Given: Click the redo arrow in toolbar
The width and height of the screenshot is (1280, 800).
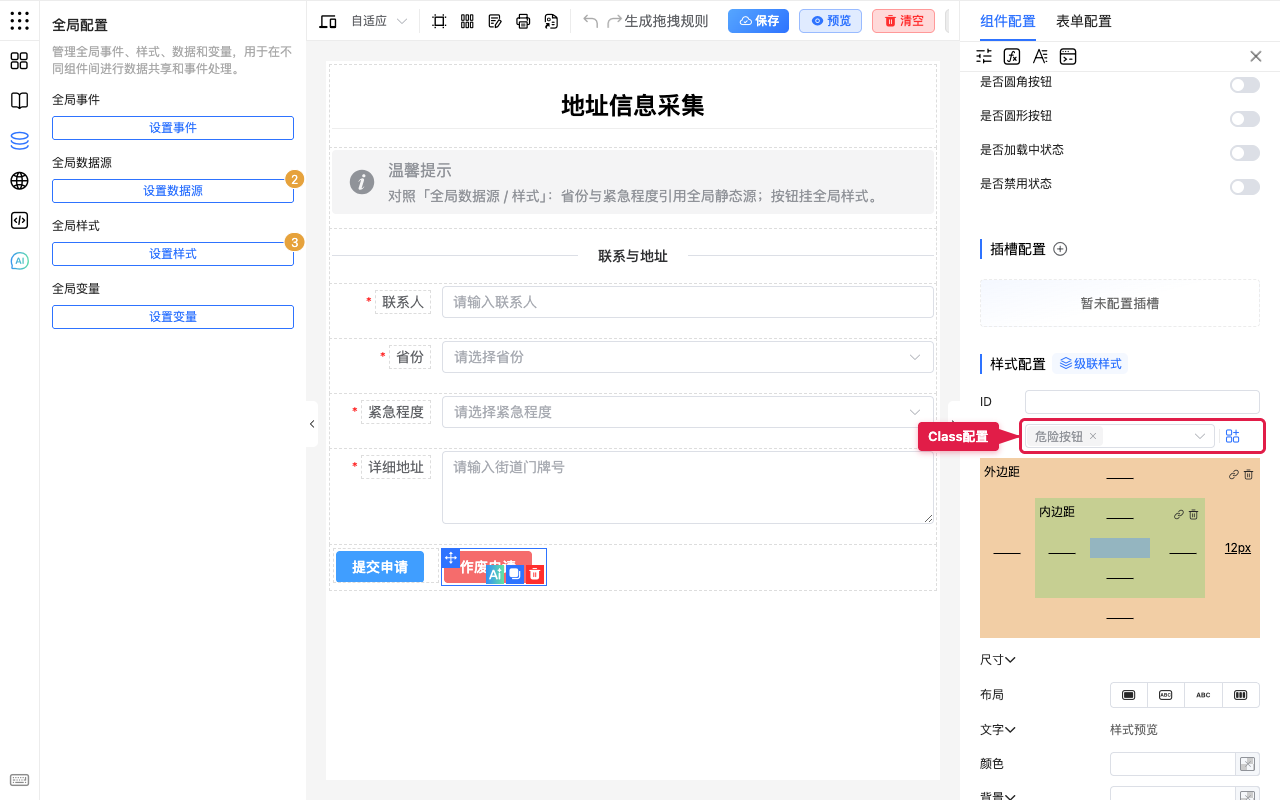Looking at the screenshot, I should pos(615,21).
